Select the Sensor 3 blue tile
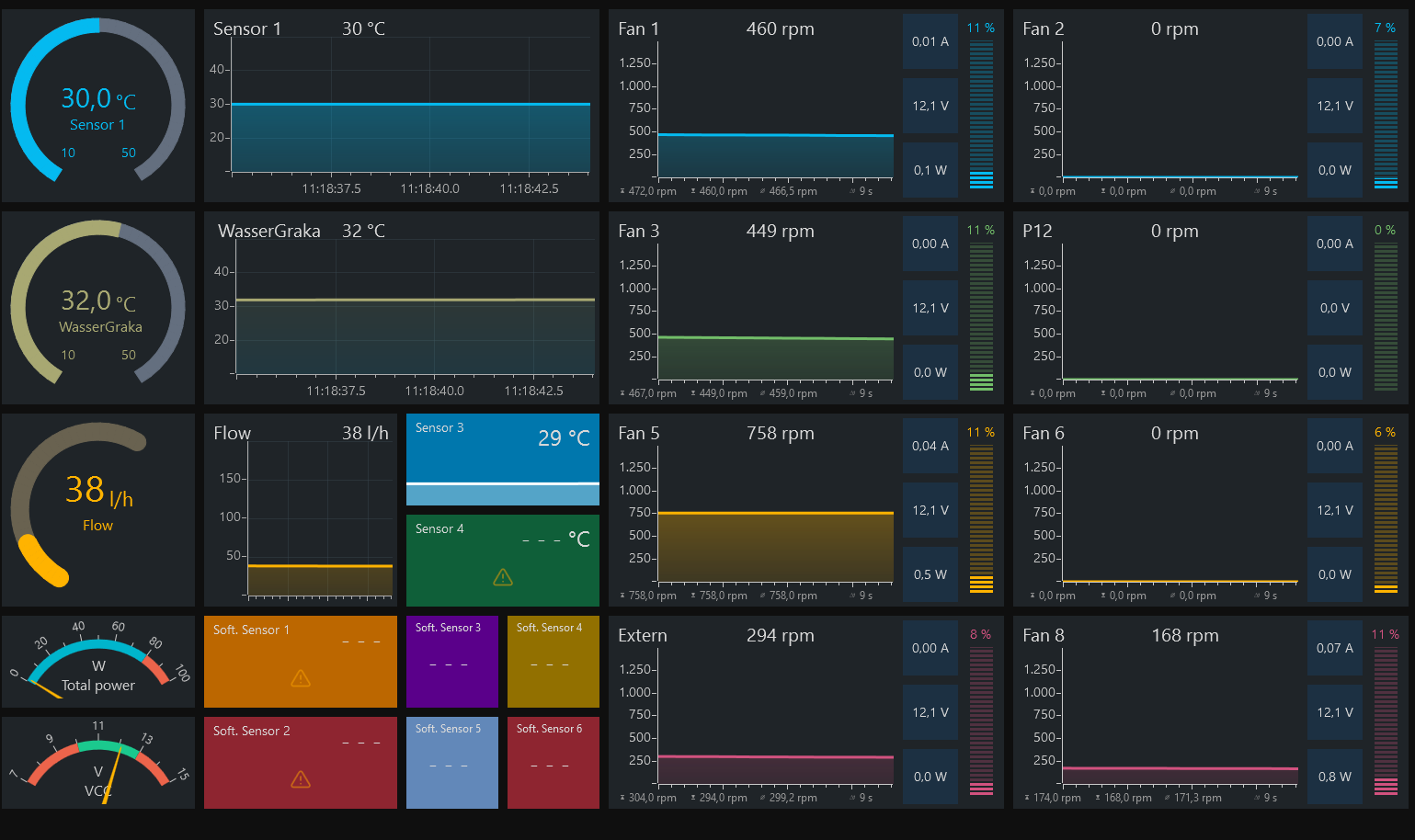The height and width of the screenshot is (840, 1415). 503,460
